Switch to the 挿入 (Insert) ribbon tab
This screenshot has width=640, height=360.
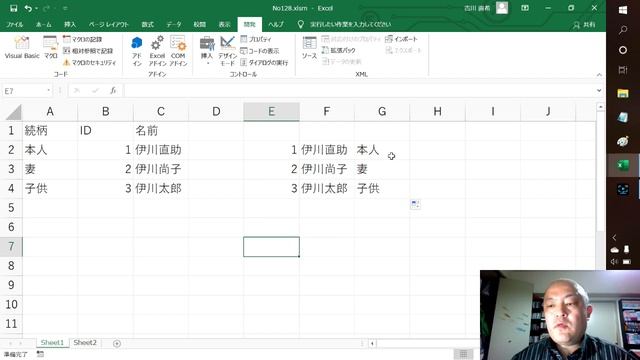coord(70,24)
